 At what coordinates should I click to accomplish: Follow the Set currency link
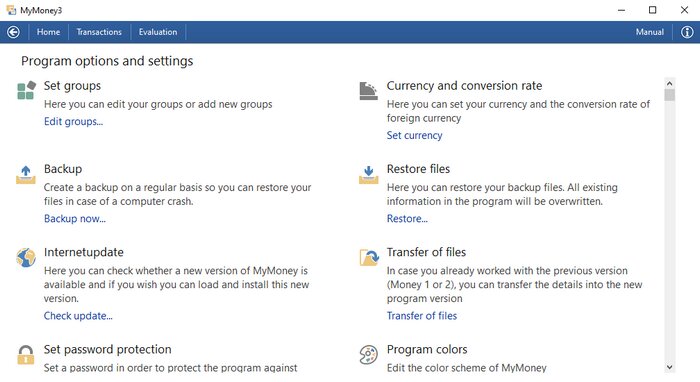[414, 135]
